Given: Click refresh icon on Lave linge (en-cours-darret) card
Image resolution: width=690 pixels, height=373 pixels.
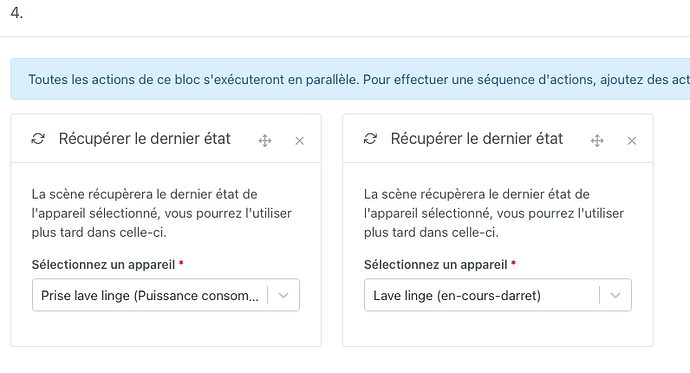Looking at the screenshot, I should coord(370,139).
